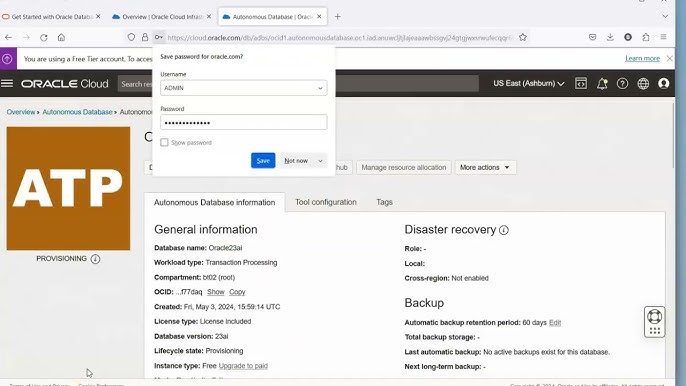Image resolution: width=686 pixels, height=386 pixels.
Task: Open Cloud Shell developer tools icon
Action: pyautogui.click(x=581, y=83)
